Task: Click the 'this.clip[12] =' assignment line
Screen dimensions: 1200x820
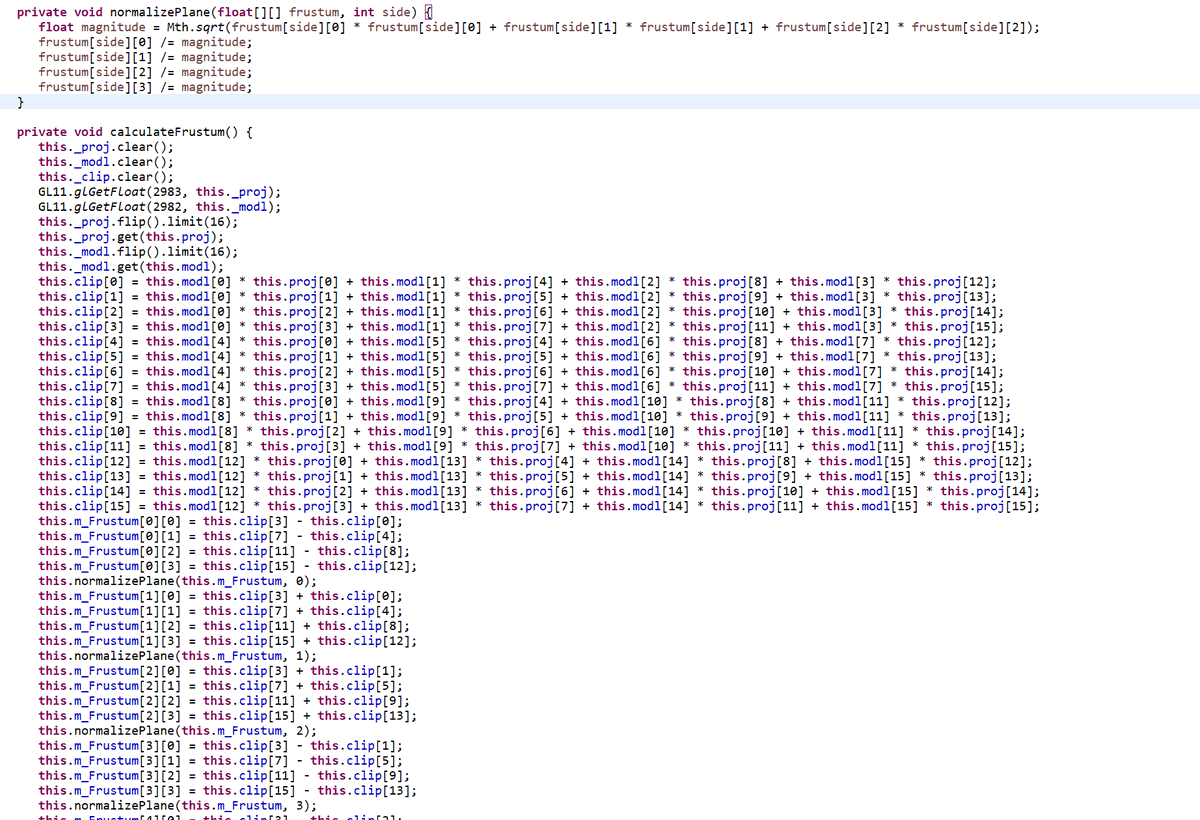Action: (x=535, y=461)
